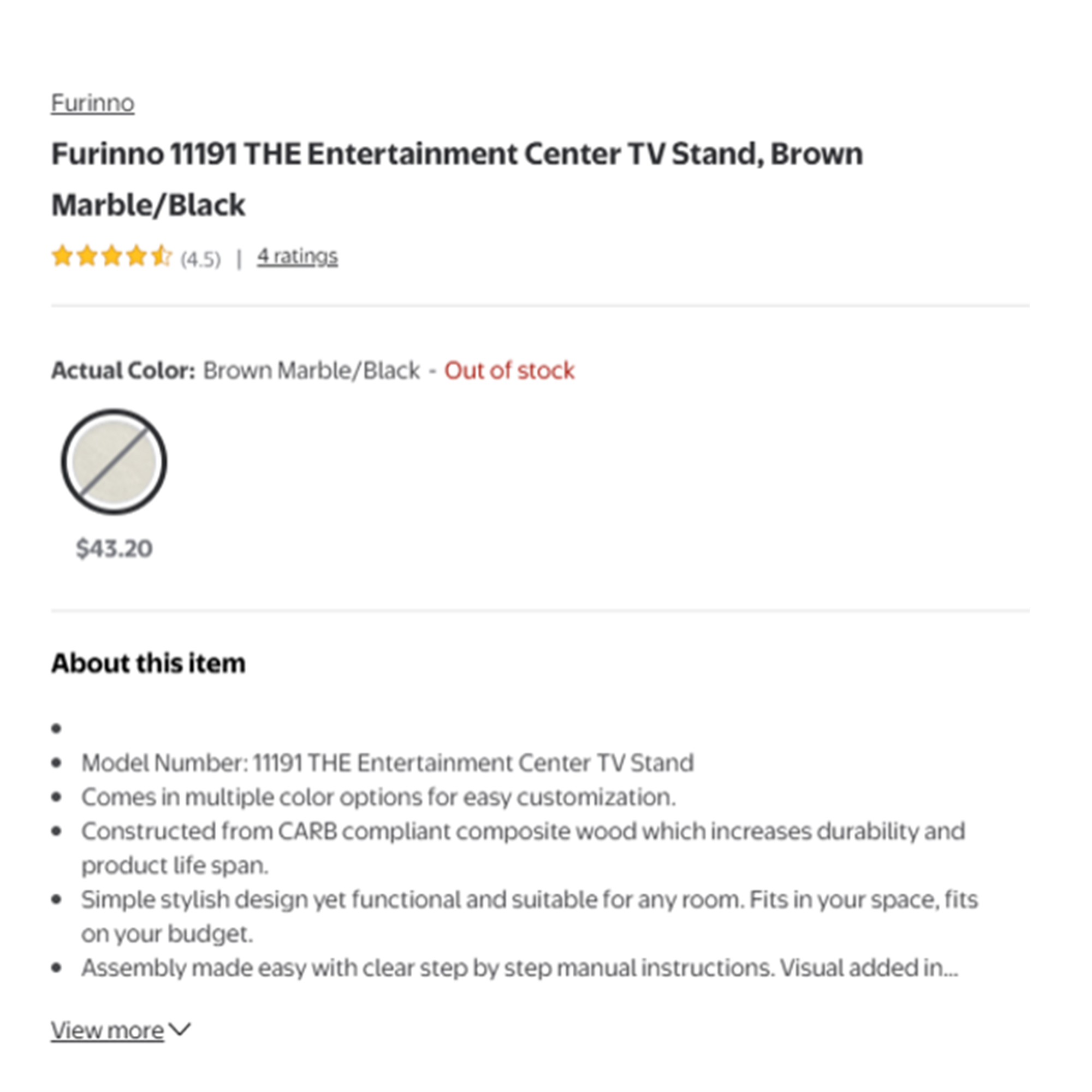
Task: Click the chevron beside View more
Action: pos(180,1029)
